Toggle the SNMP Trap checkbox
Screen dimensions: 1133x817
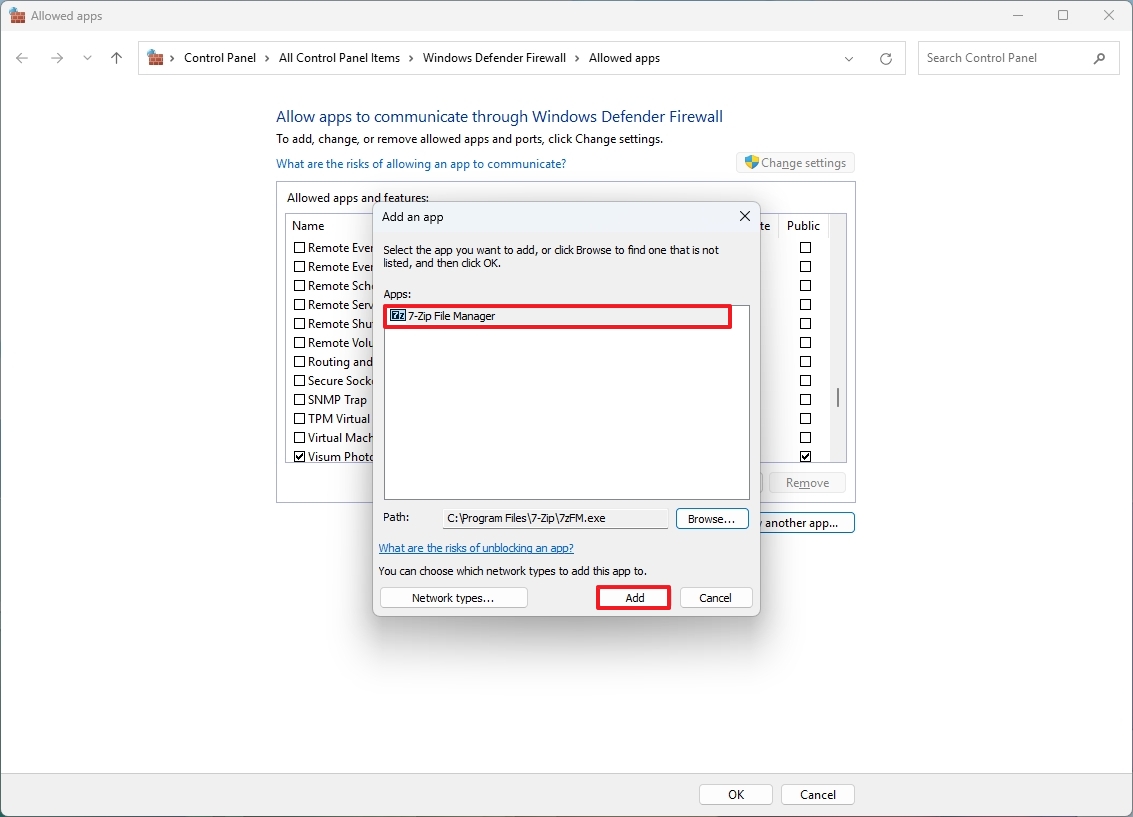coord(299,399)
